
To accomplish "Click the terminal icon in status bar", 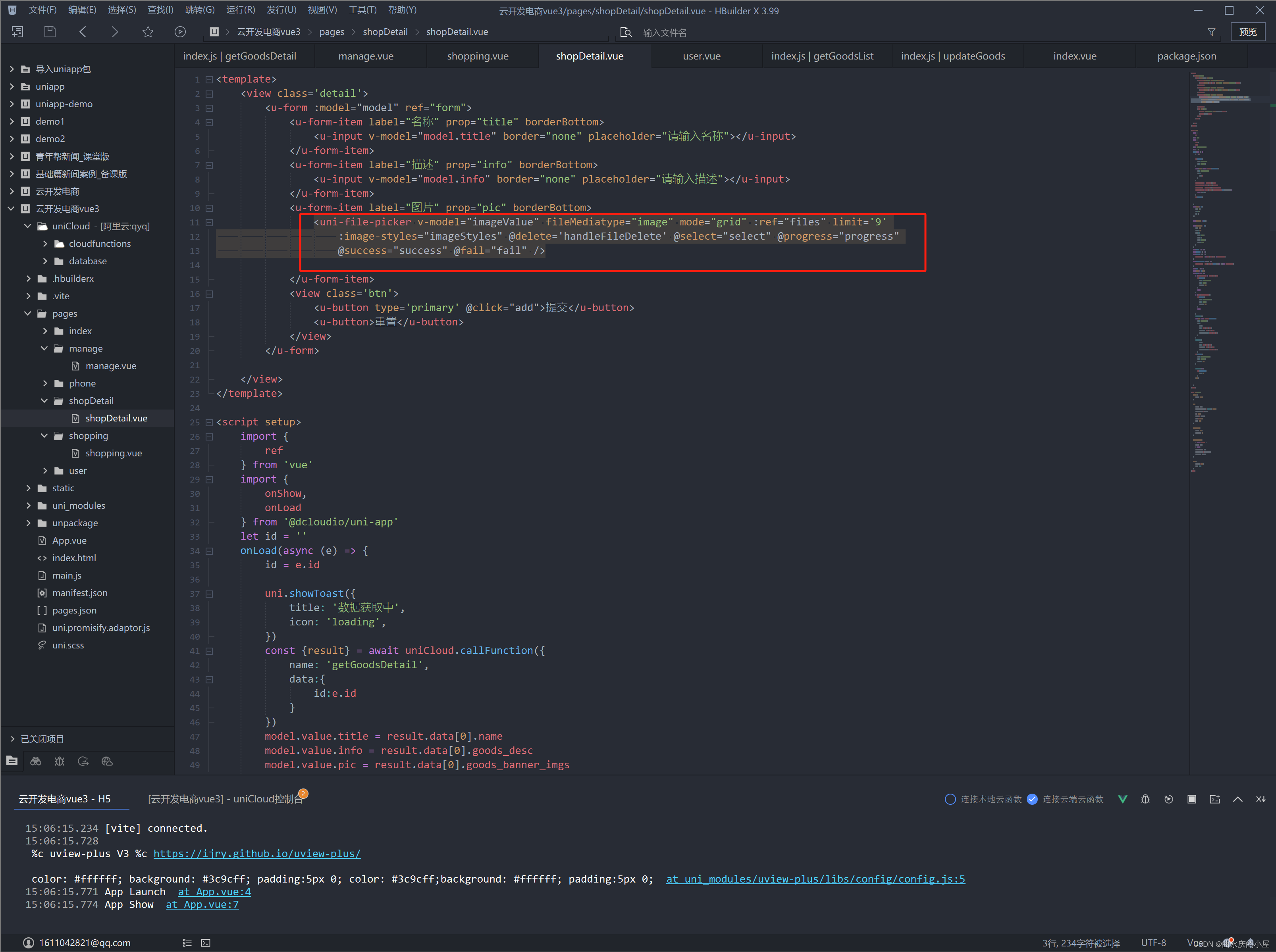I will tap(206, 943).
